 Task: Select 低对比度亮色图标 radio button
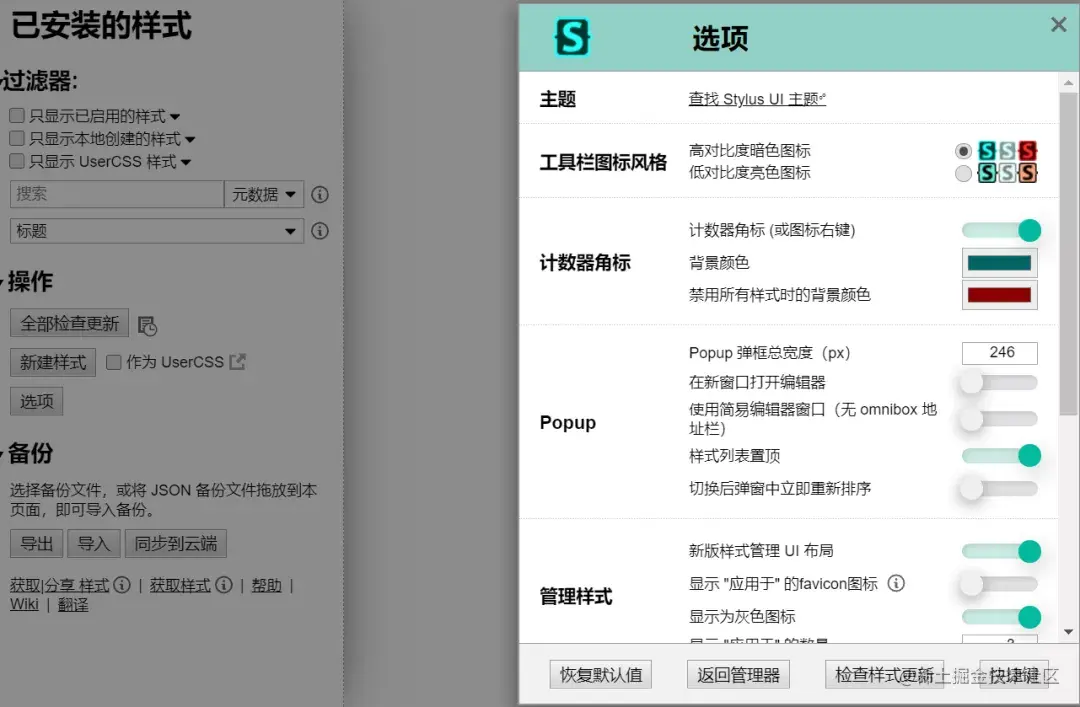click(963, 173)
